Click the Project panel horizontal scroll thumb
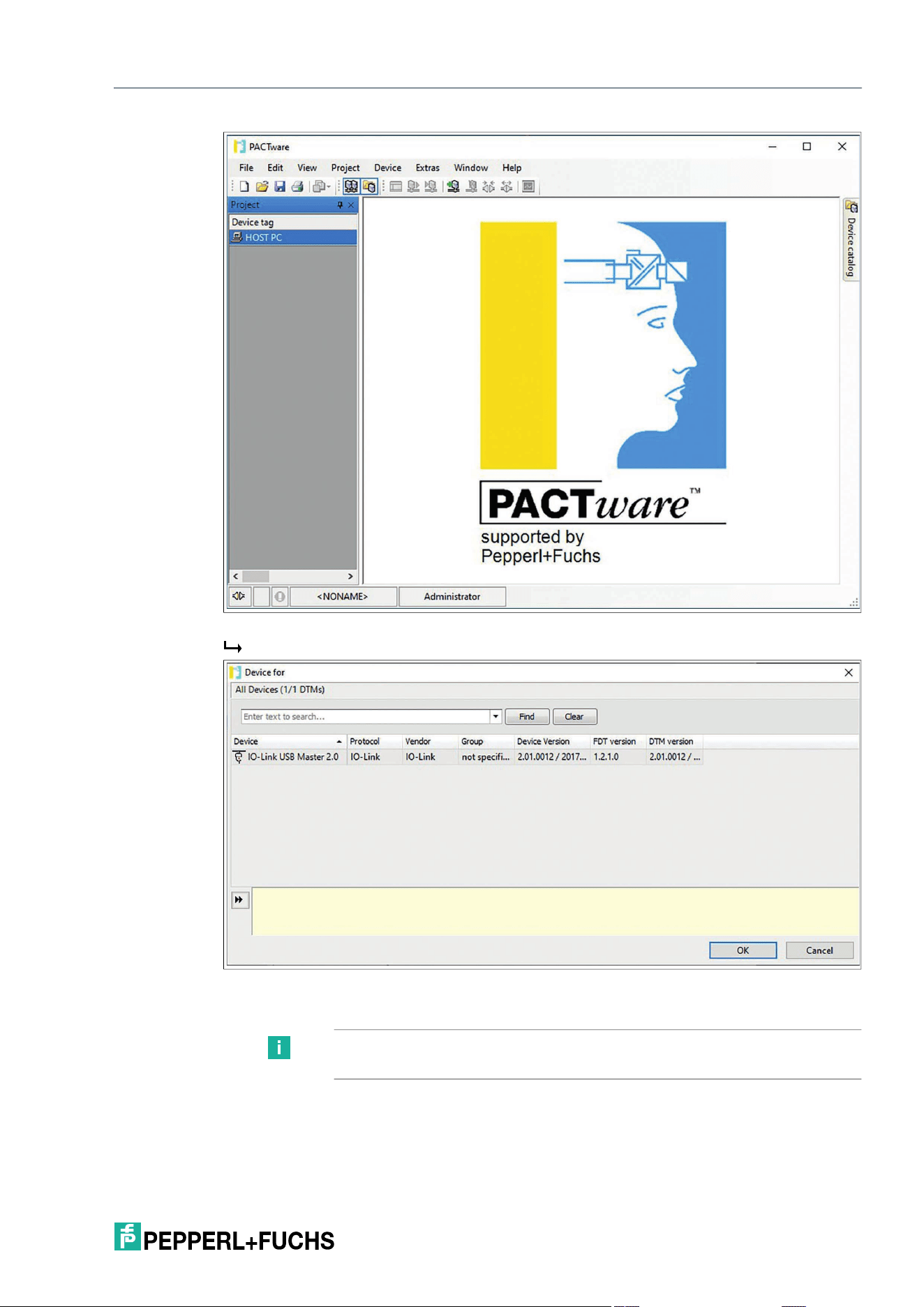 [x=255, y=577]
